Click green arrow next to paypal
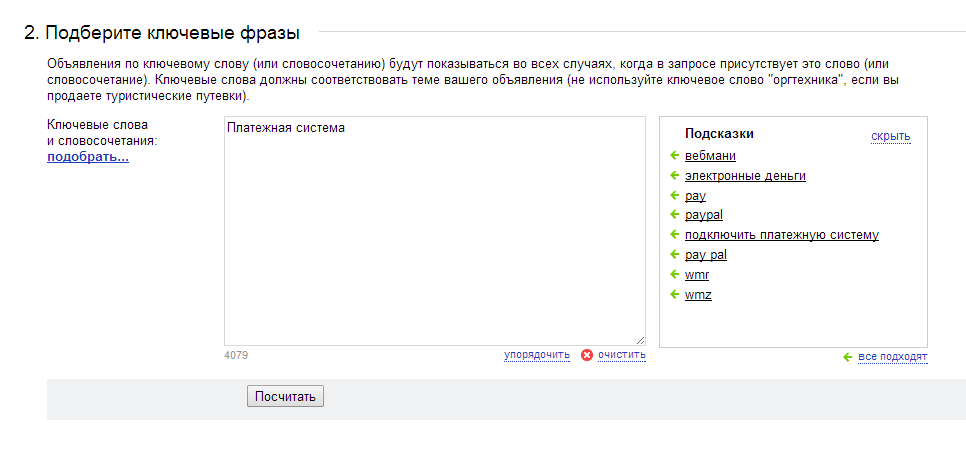The height and width of the screenshot is (451, 966). 675,215
